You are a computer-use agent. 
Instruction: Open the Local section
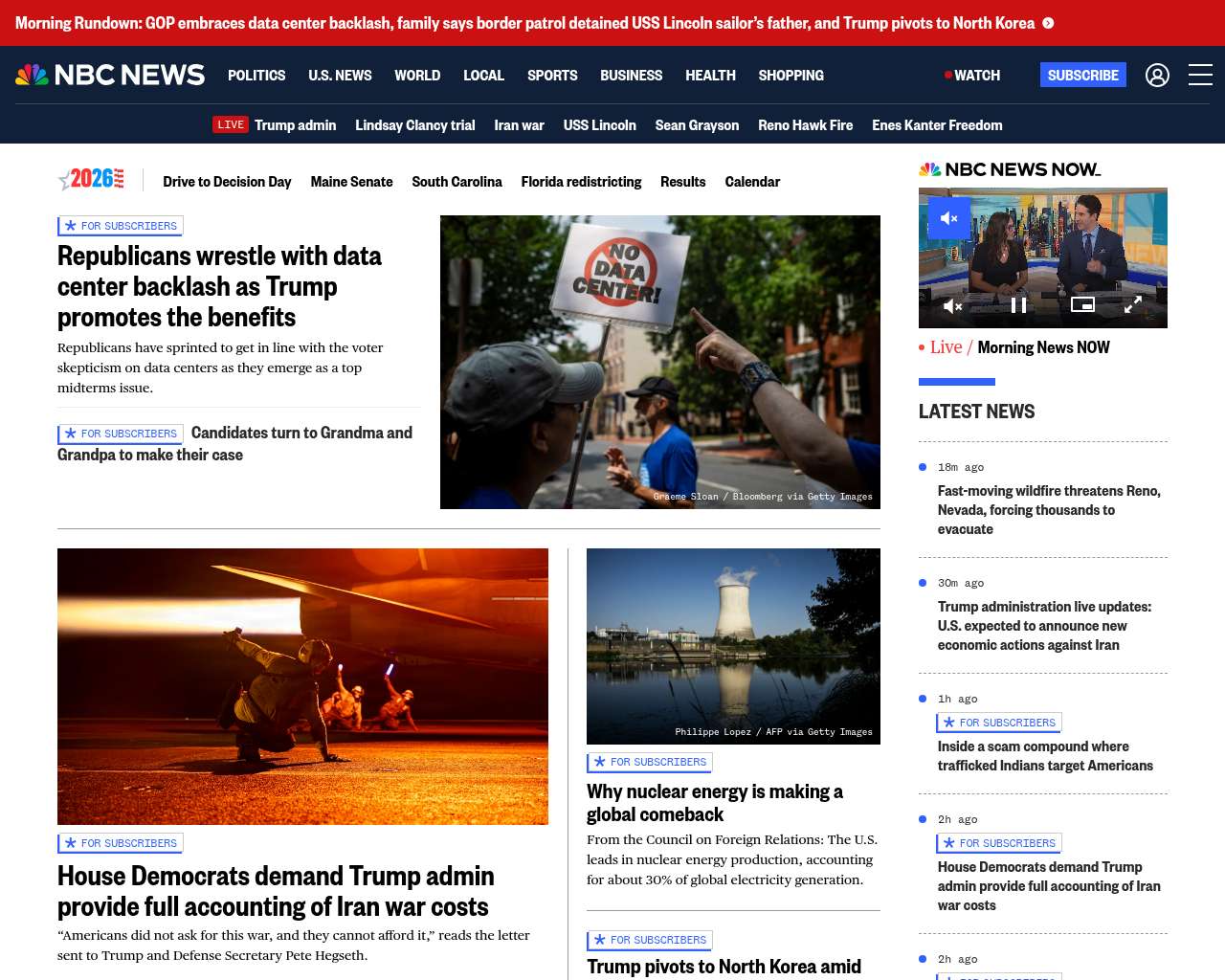tap(483, 75)
